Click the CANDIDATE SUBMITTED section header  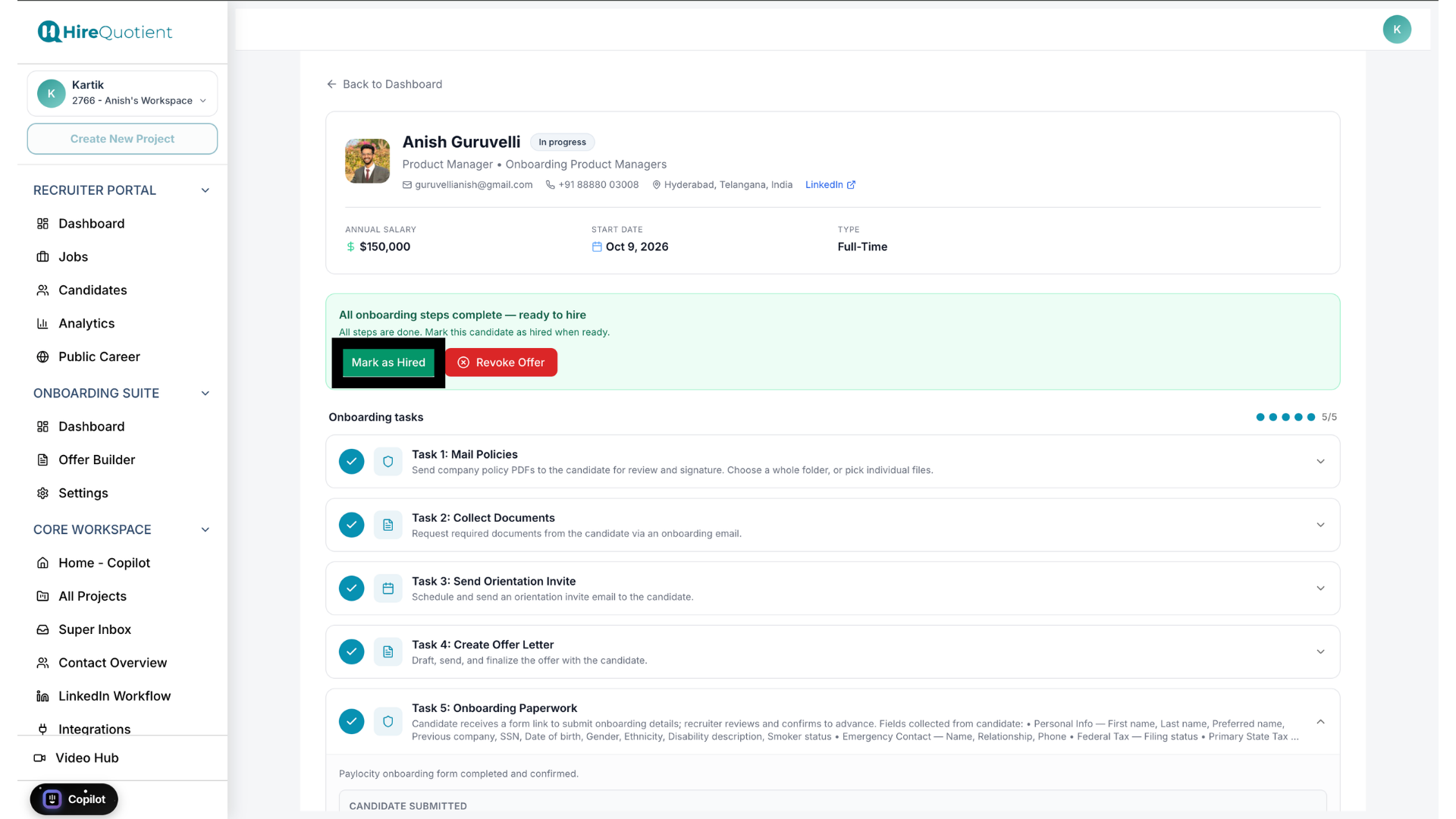point(408,806)
